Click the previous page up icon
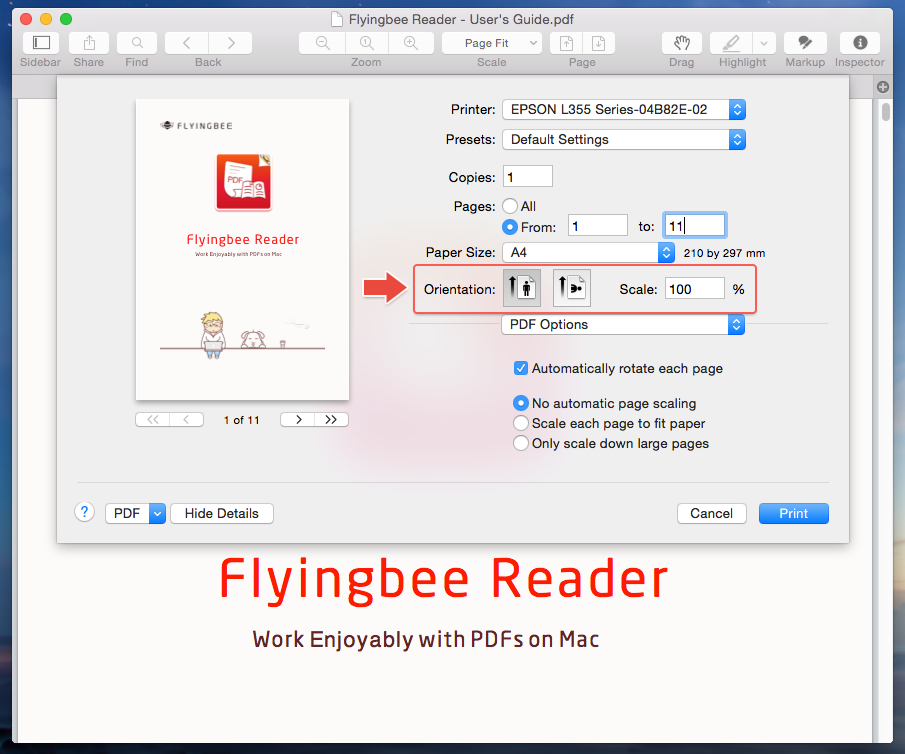905x754 pixels. pyautogui.click(x=566, y=43)
